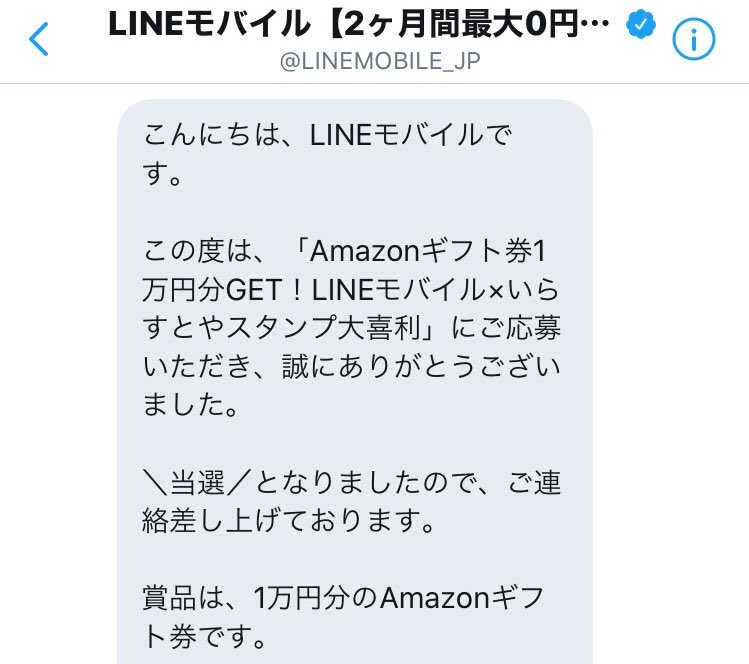Tap the line いただき、誠にありがとうござい
The height and width of the screenshot is (664, 749).
(351, 367)
